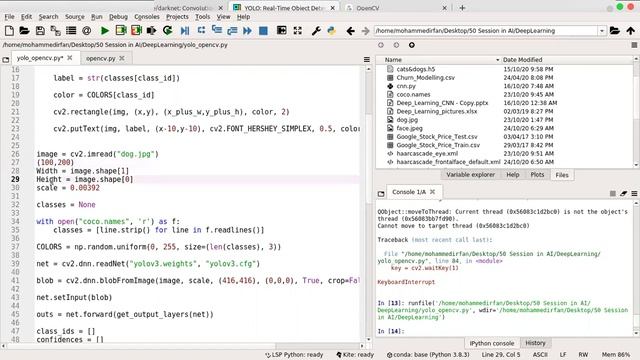
Task: Expand the working directory path dropdown
Action: point(602,31)
